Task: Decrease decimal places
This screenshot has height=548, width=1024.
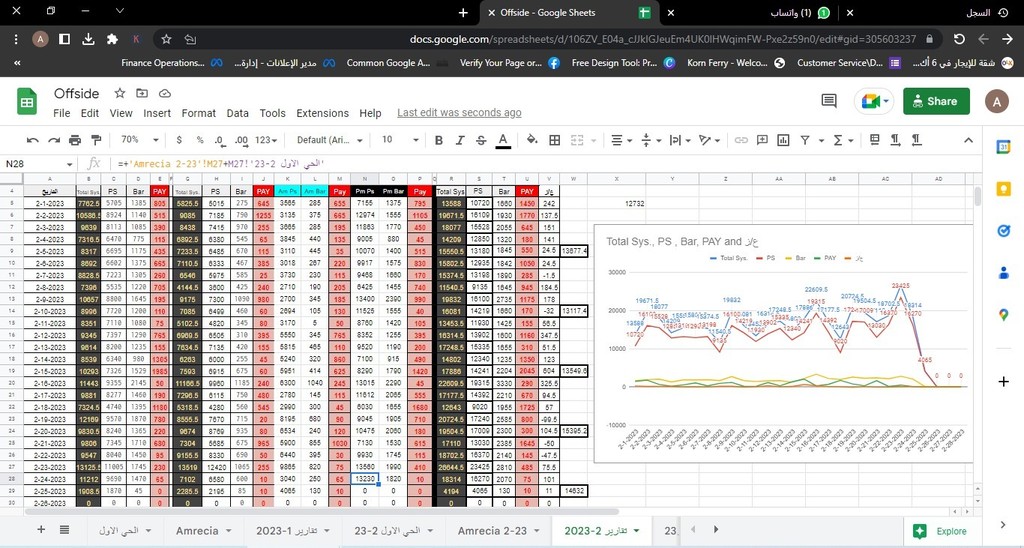Action: pyautogui.click(x=220, y=140)
